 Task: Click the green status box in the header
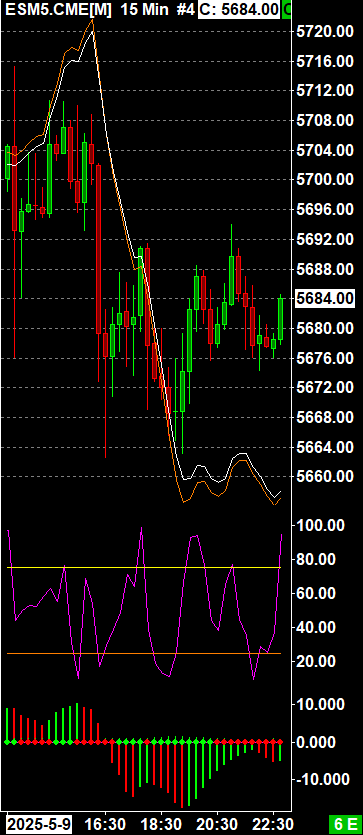pyautogui.click(x=287, y=9)
